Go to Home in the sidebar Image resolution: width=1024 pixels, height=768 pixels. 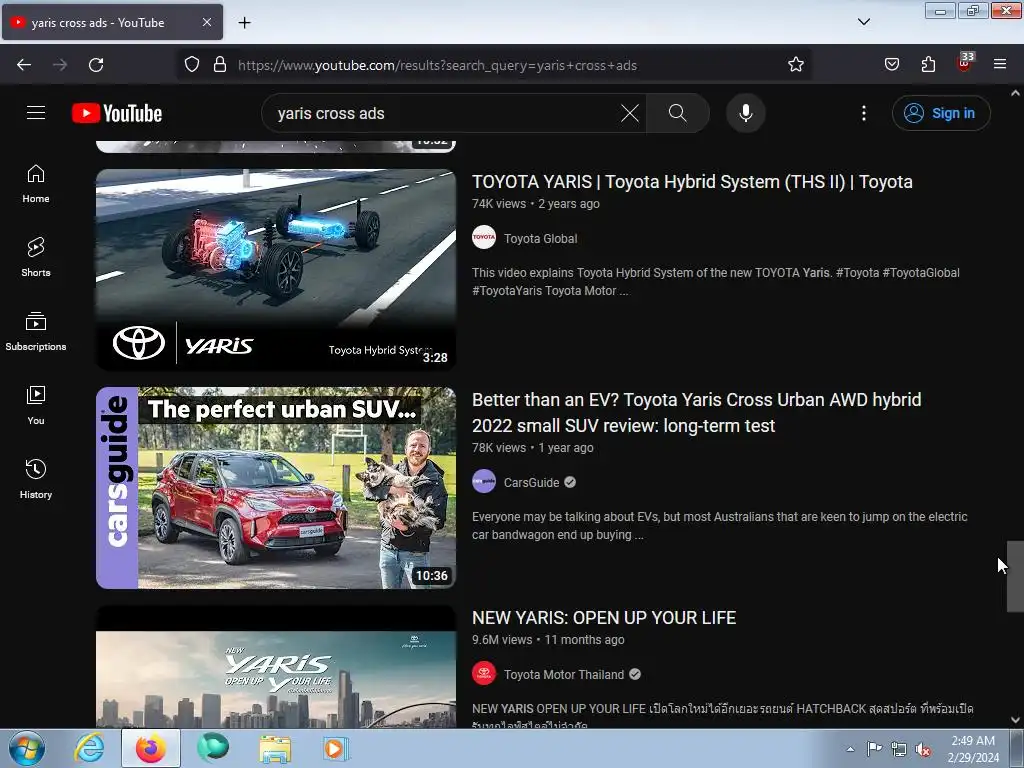(36, 184)
